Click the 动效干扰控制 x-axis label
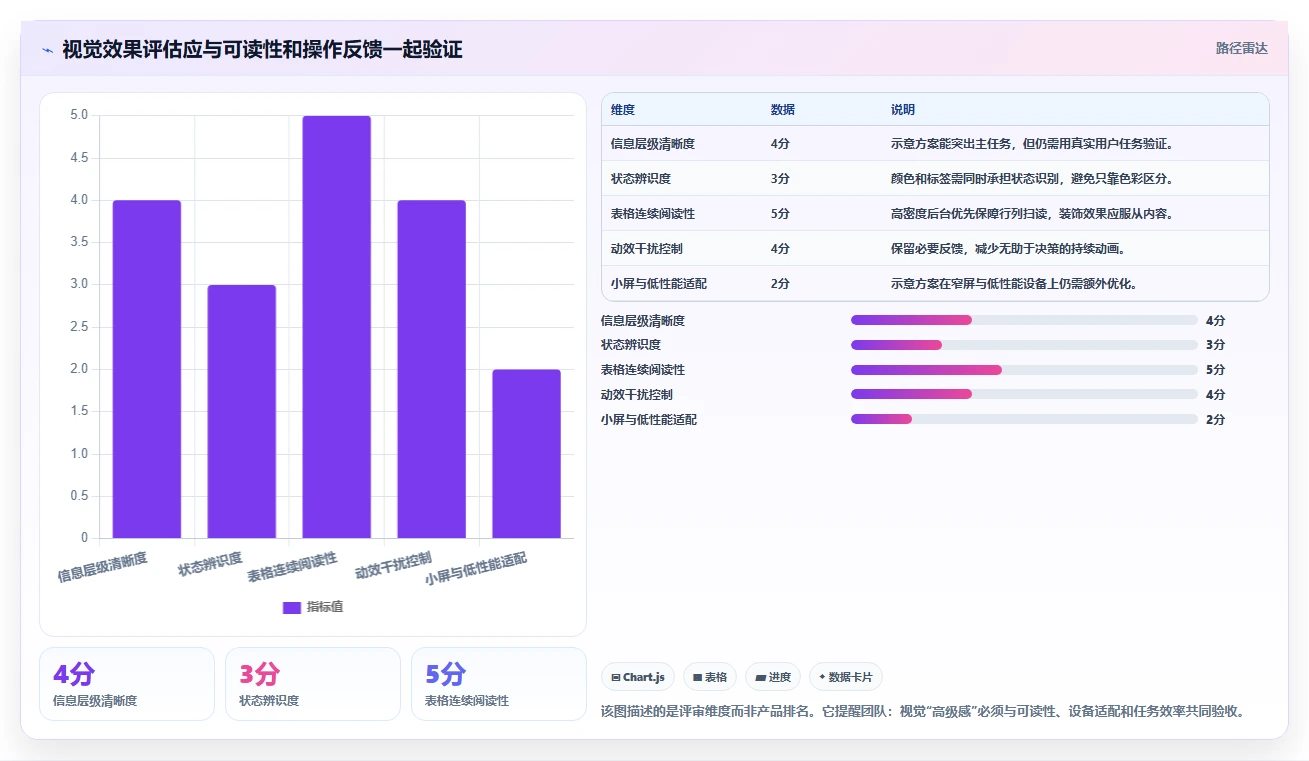Image resolution: width=1309 pixels, height=761 pixels. [x=394, y=566]
